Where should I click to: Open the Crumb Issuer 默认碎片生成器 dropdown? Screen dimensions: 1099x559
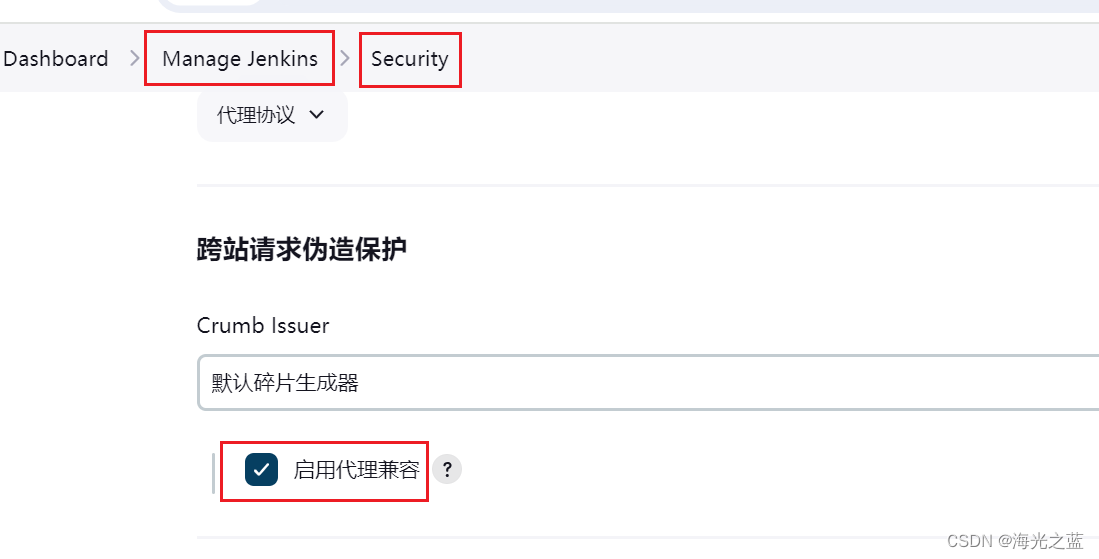click(648, 382)
